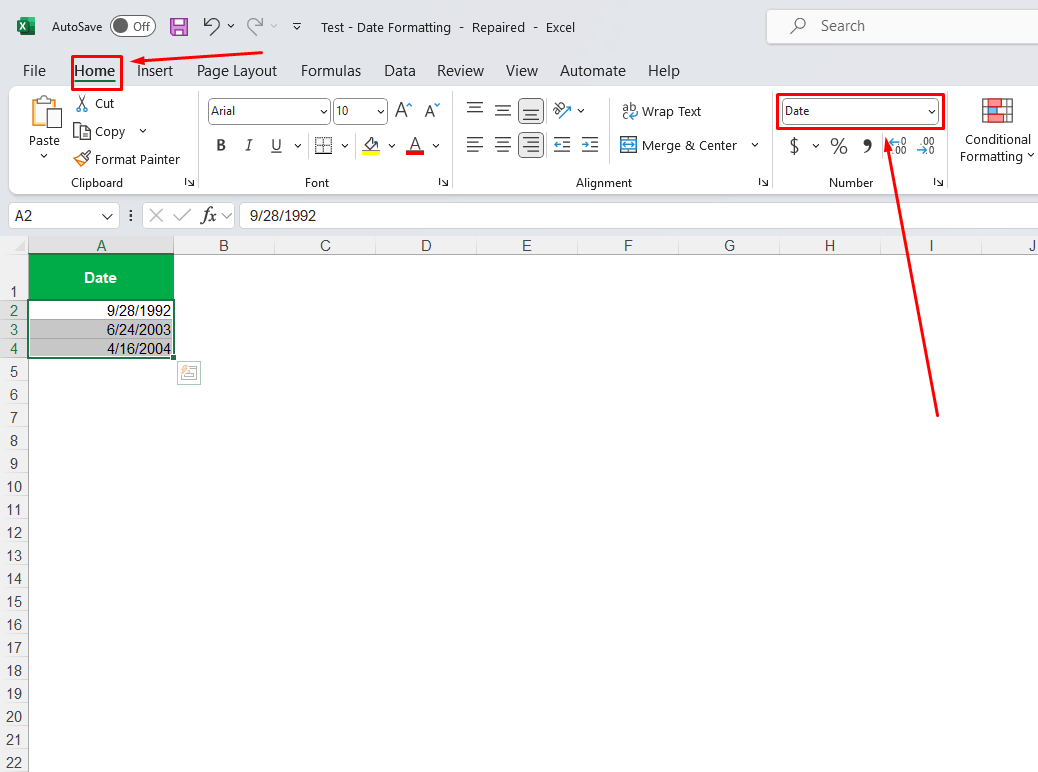The image size is (1038, 772).
Task: Click Merge & Center
Action: 678,145
